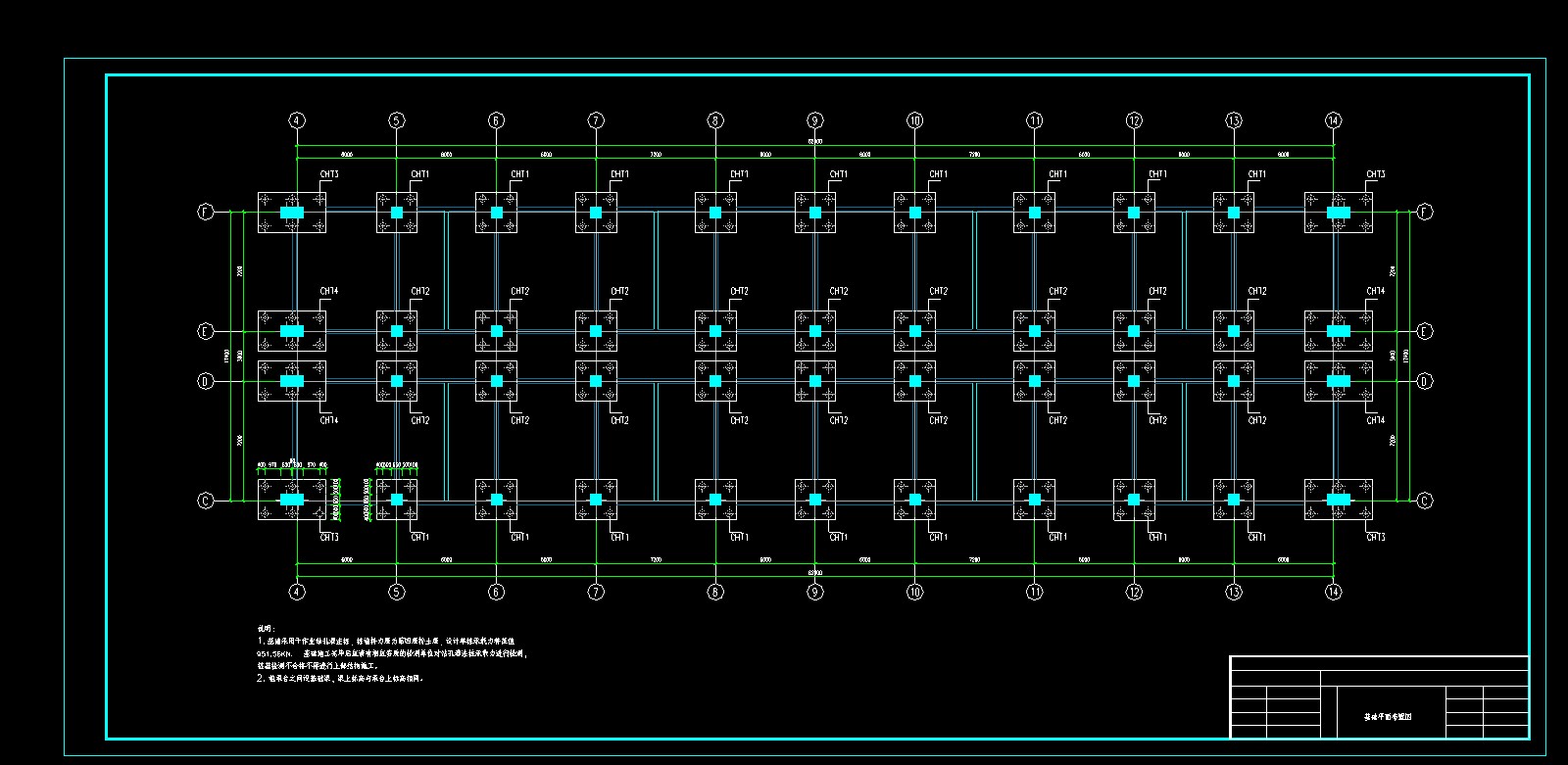Pick axis bubble E on the left side
This screenshot has height=765, width=1568.
[206, 332]
